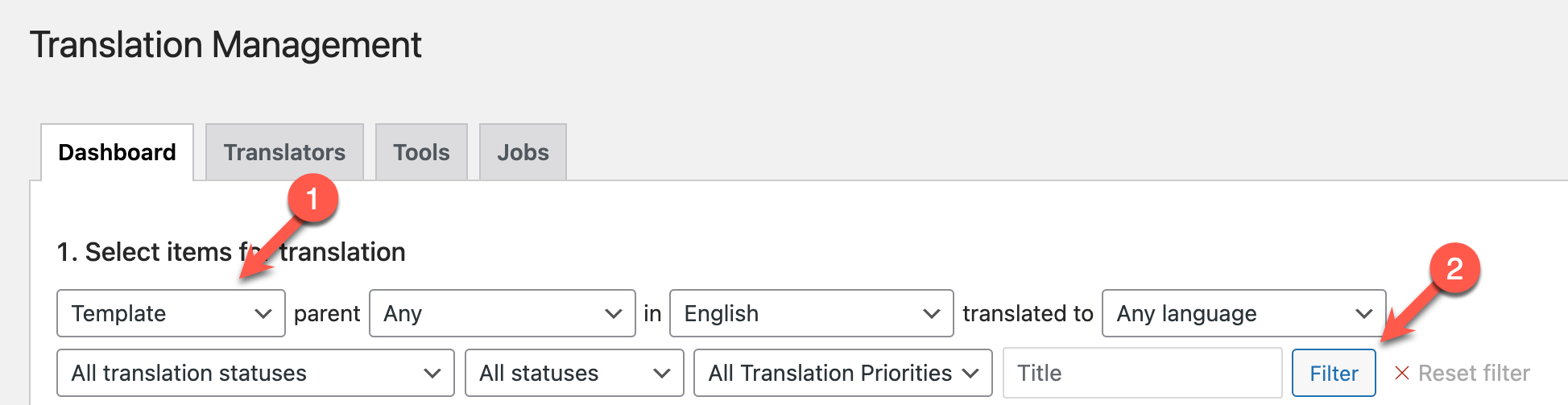Open the Template content type dropdown
The image size is (1568, 405).
point(171,313)
